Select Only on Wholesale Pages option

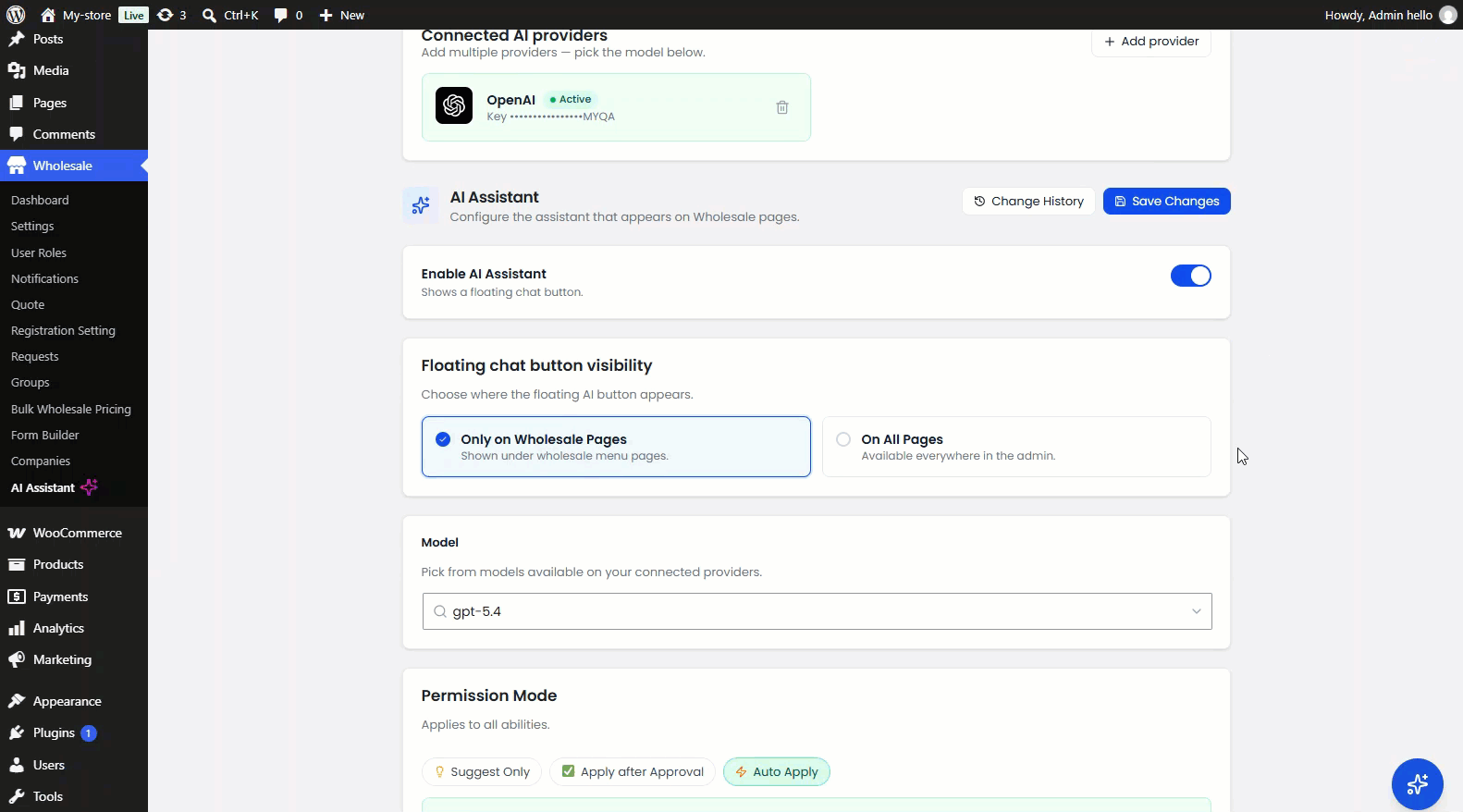(616, 447)
